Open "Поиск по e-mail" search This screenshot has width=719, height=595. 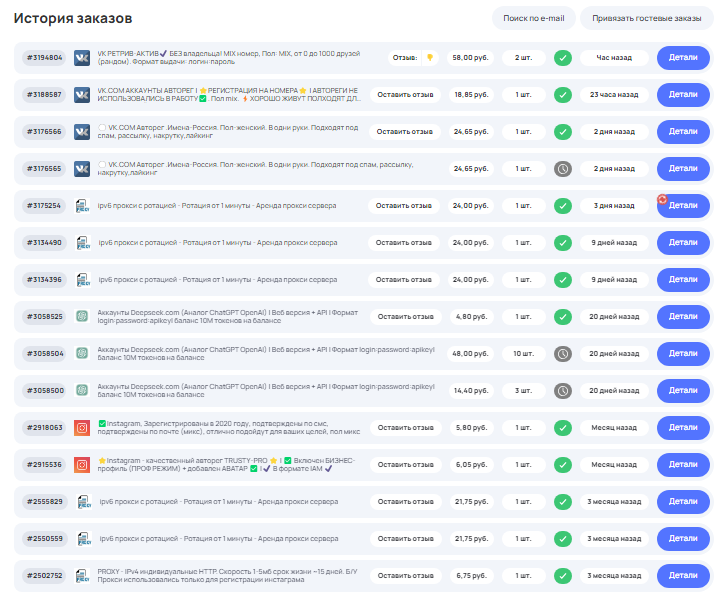tap(531, 19)
